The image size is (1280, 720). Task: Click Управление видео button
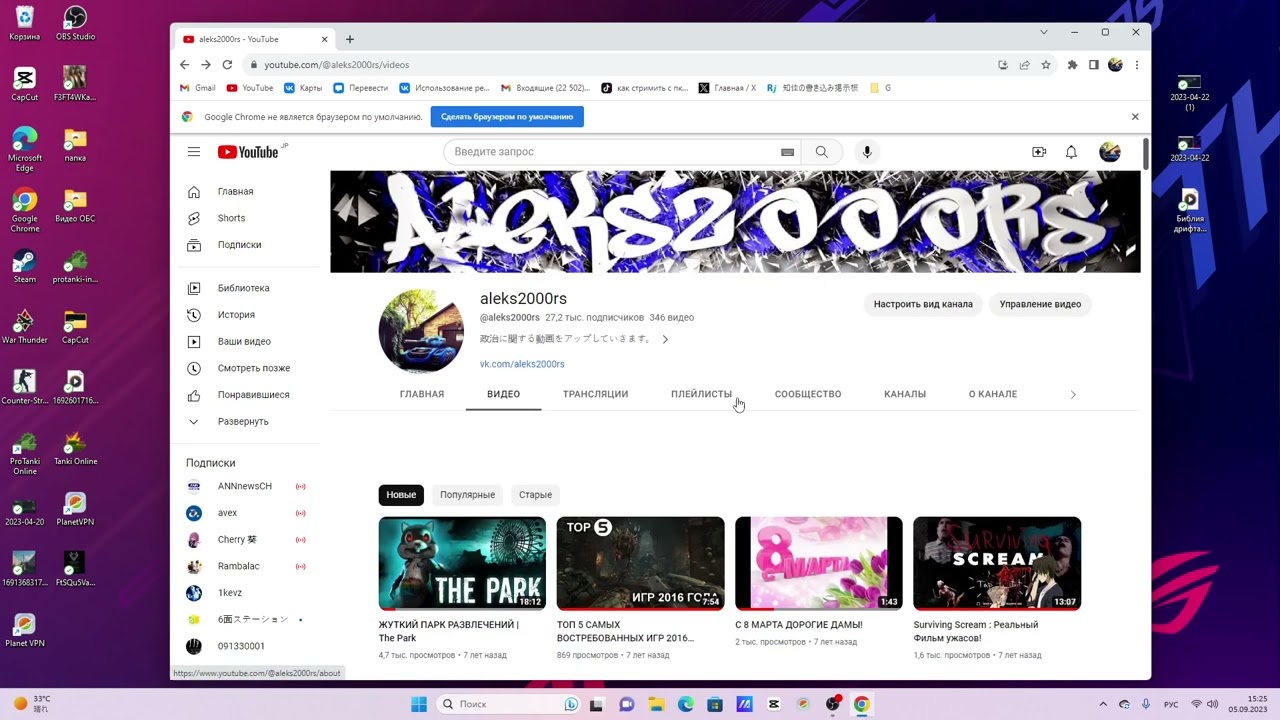[x=1040, y=304]
